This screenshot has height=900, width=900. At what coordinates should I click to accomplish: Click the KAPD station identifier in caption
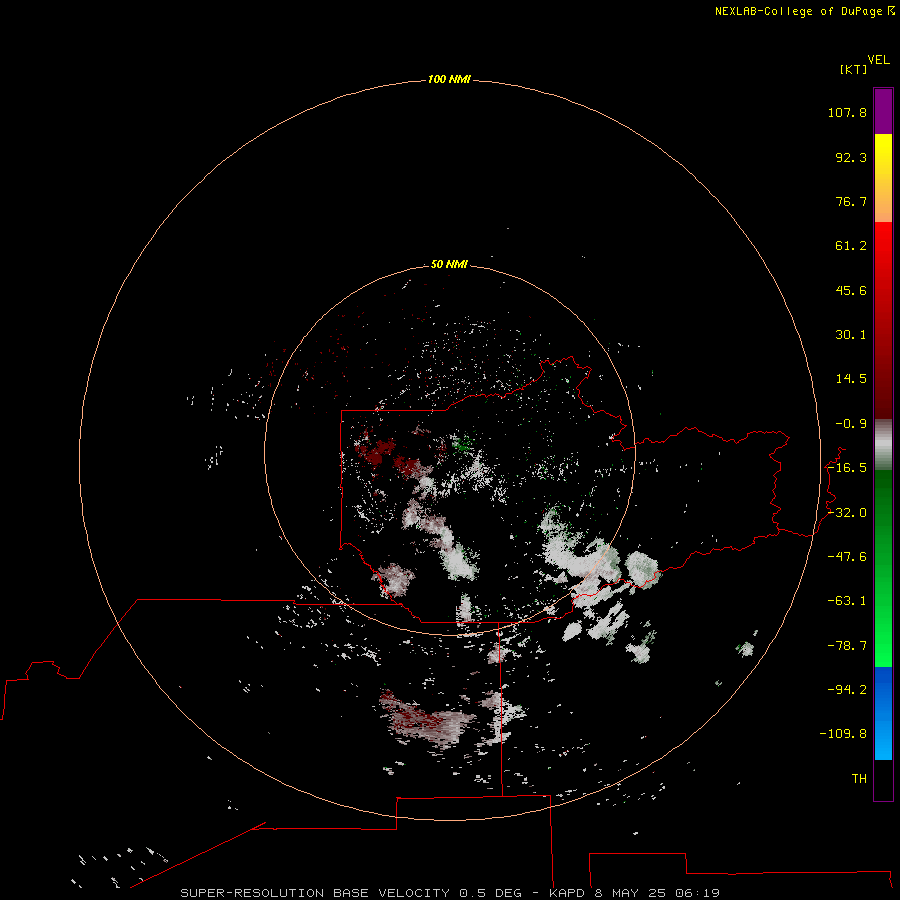click(567, 893)
